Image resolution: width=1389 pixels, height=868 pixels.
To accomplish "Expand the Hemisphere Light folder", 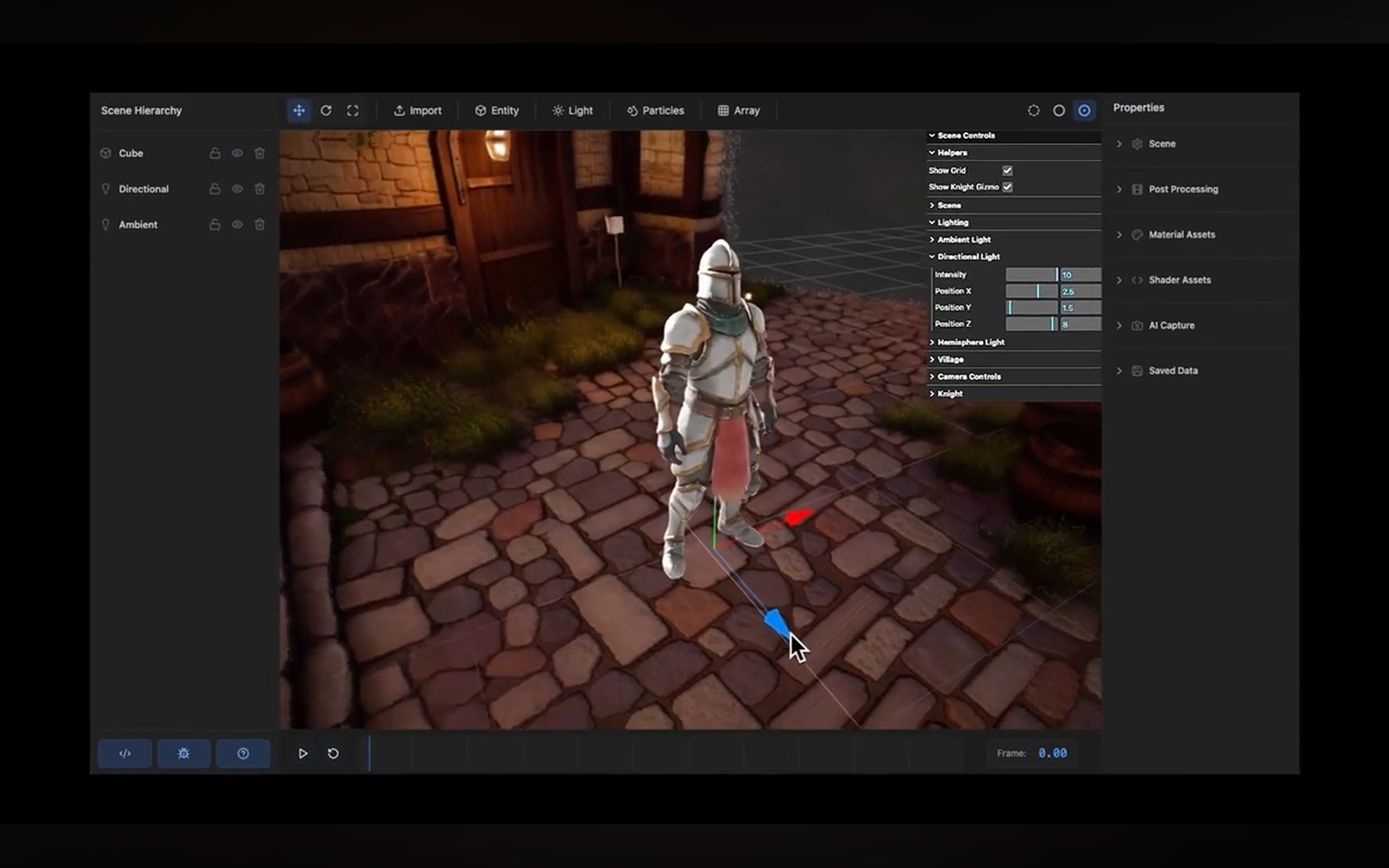I will 970,342.
